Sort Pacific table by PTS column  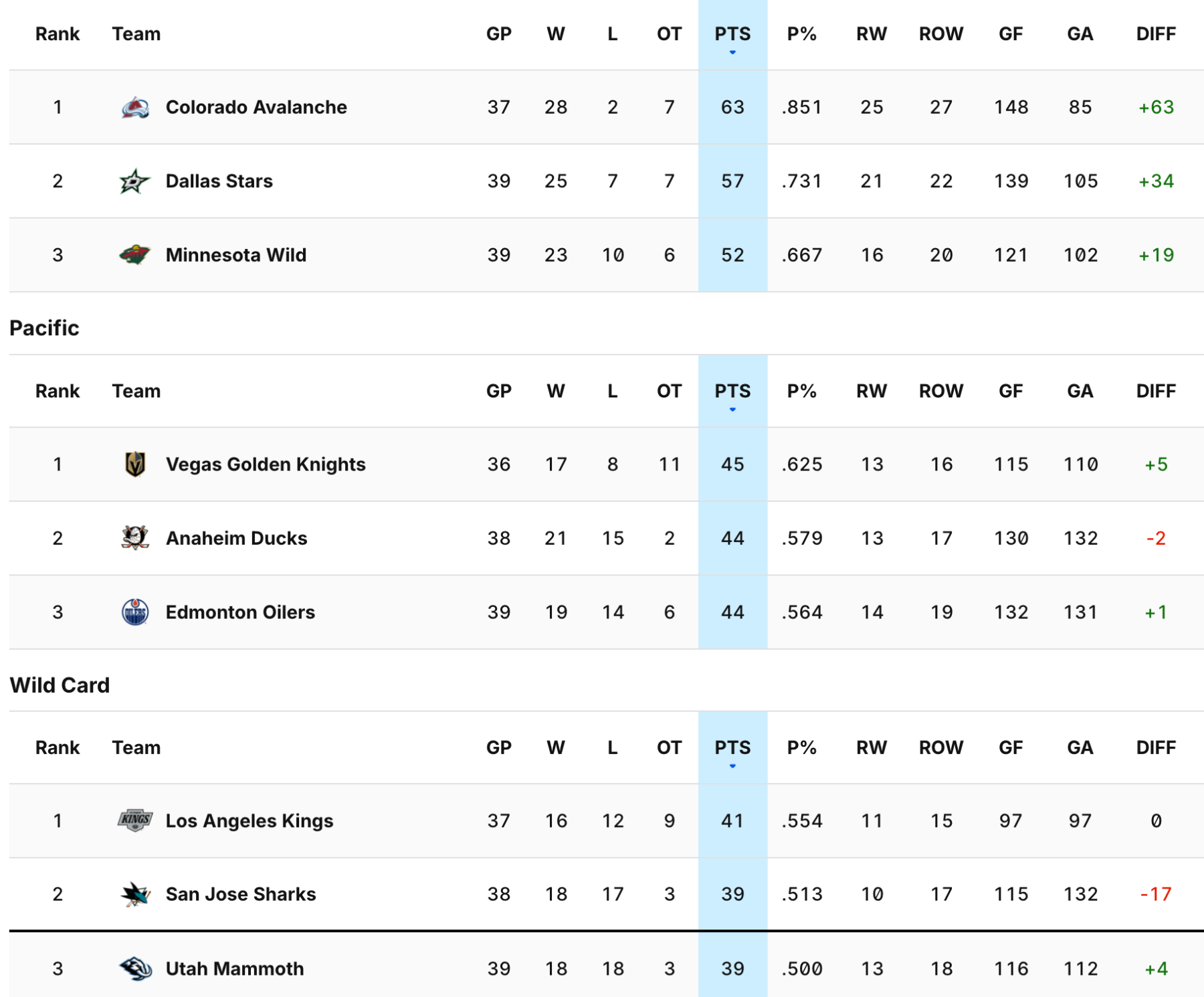[x=732, y=391]
